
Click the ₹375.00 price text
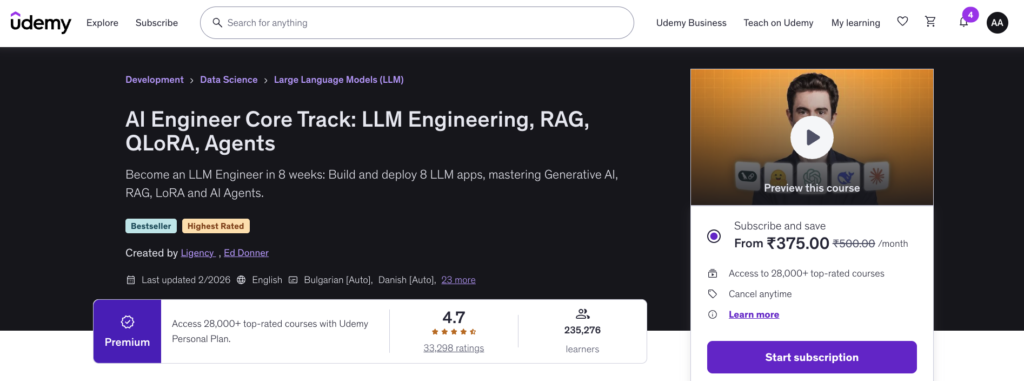[x=798, y=243]
